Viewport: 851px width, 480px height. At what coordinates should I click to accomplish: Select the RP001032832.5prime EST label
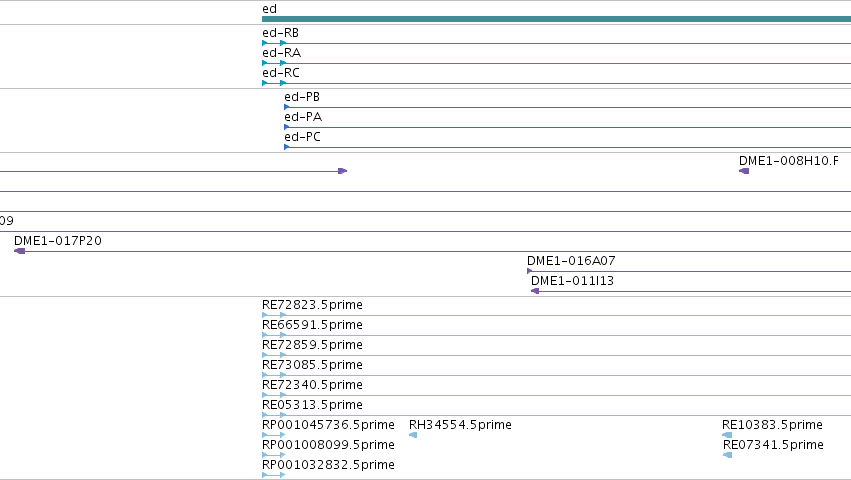(x=328, y=465)
